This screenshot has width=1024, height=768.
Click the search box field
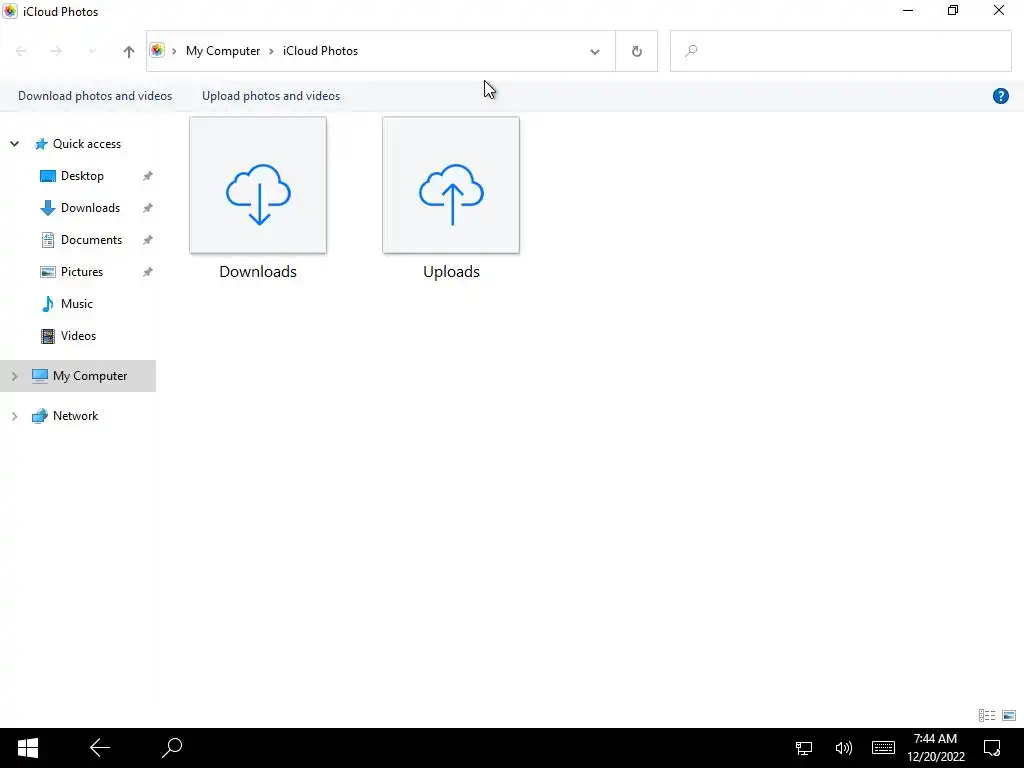pyautogui.click(x=840, y=51)
